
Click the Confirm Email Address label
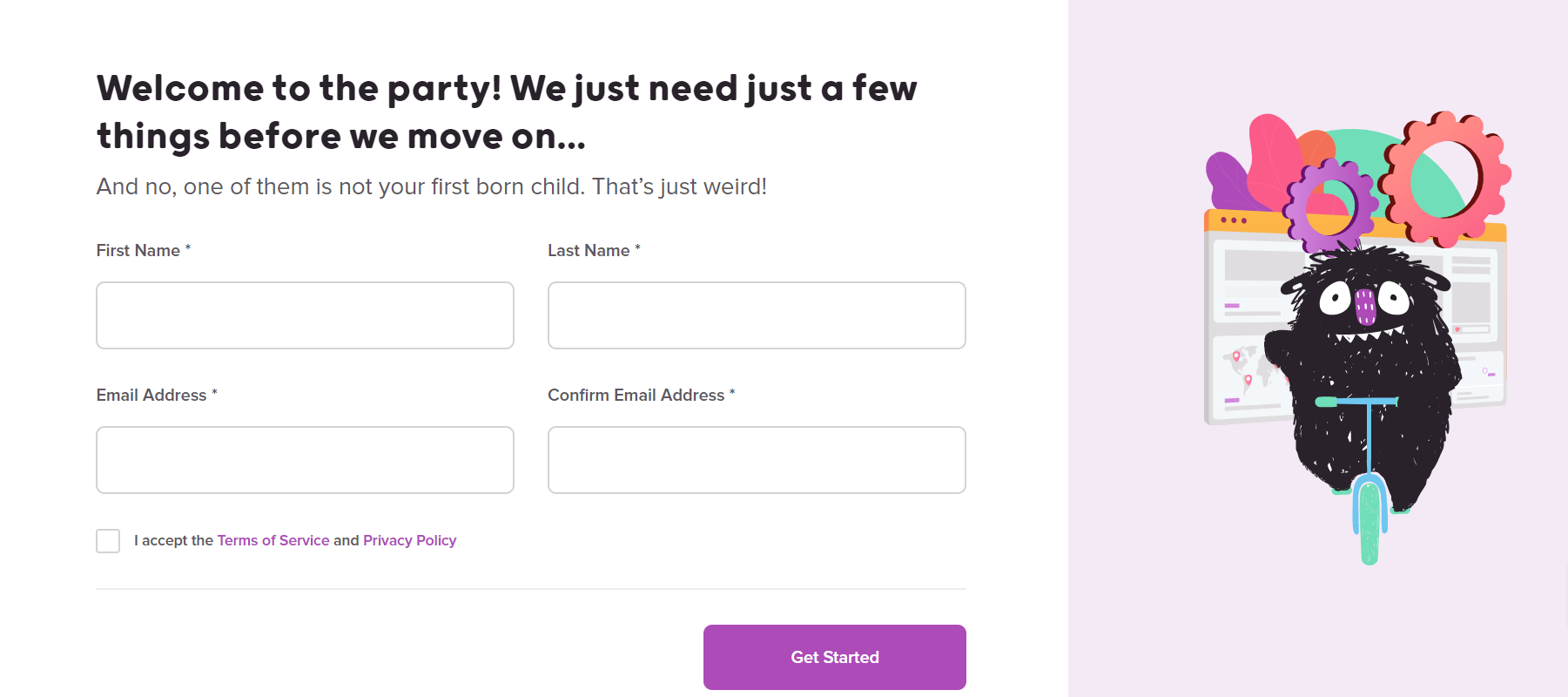[636, 396]
